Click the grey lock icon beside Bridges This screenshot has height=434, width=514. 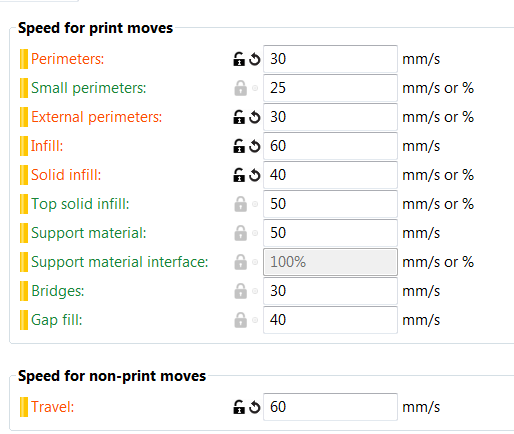pos(240,291)
